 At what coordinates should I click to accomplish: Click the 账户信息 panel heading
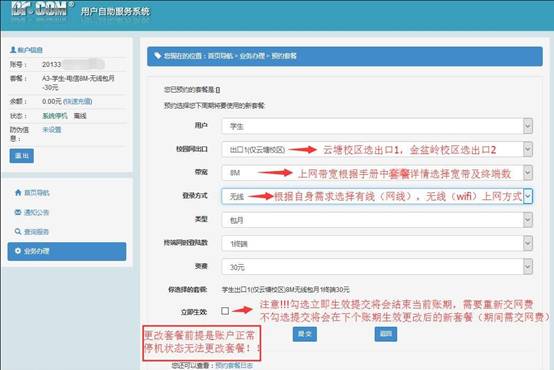tap(30, 50)
